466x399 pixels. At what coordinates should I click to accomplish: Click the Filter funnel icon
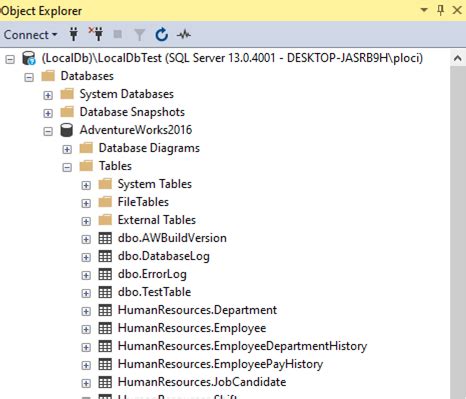click(x=140, y=35)
